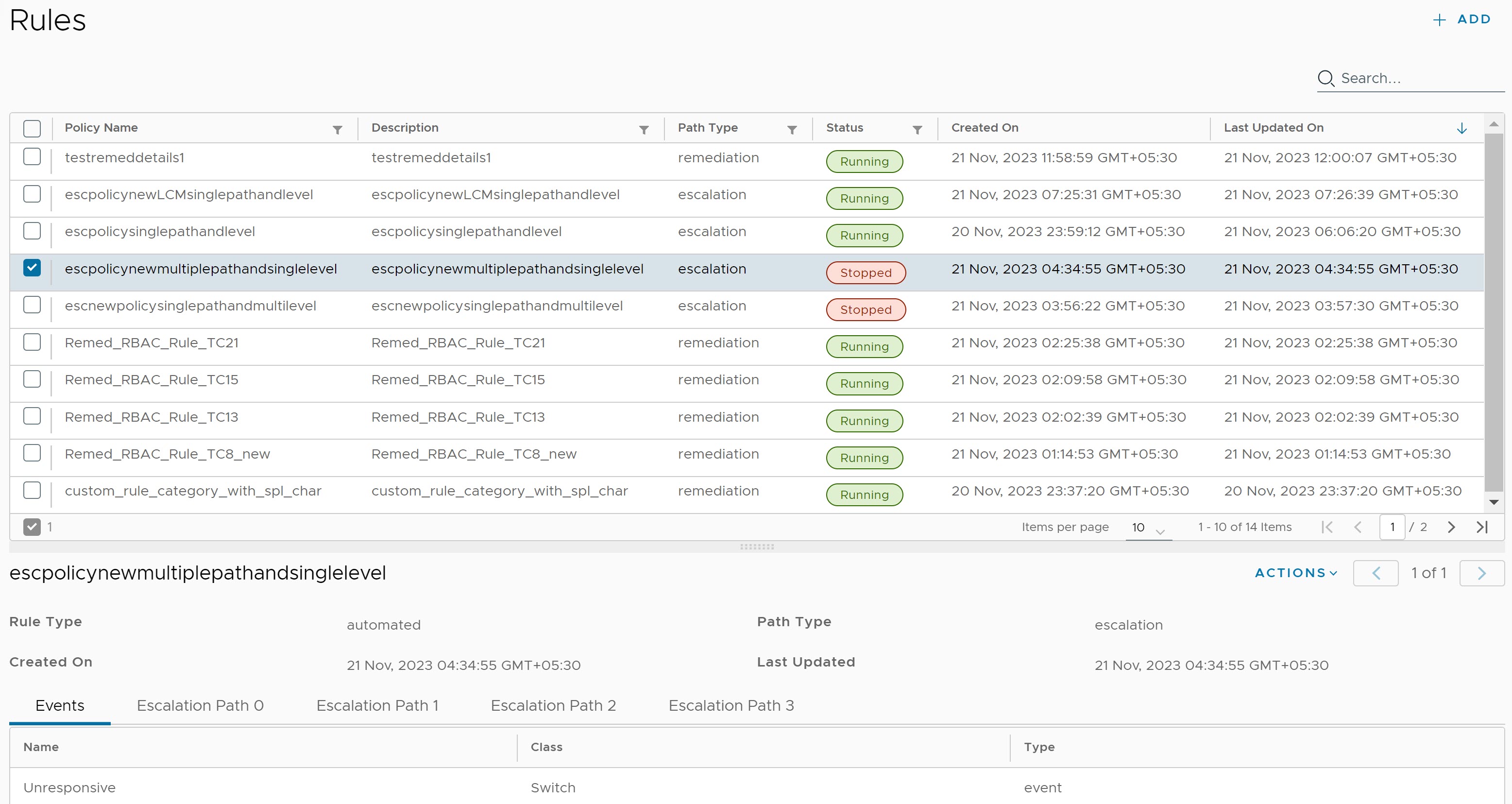Go to next page of rules
The width and height of the screenshot is (1512, 804).
tap(1452, 527)
